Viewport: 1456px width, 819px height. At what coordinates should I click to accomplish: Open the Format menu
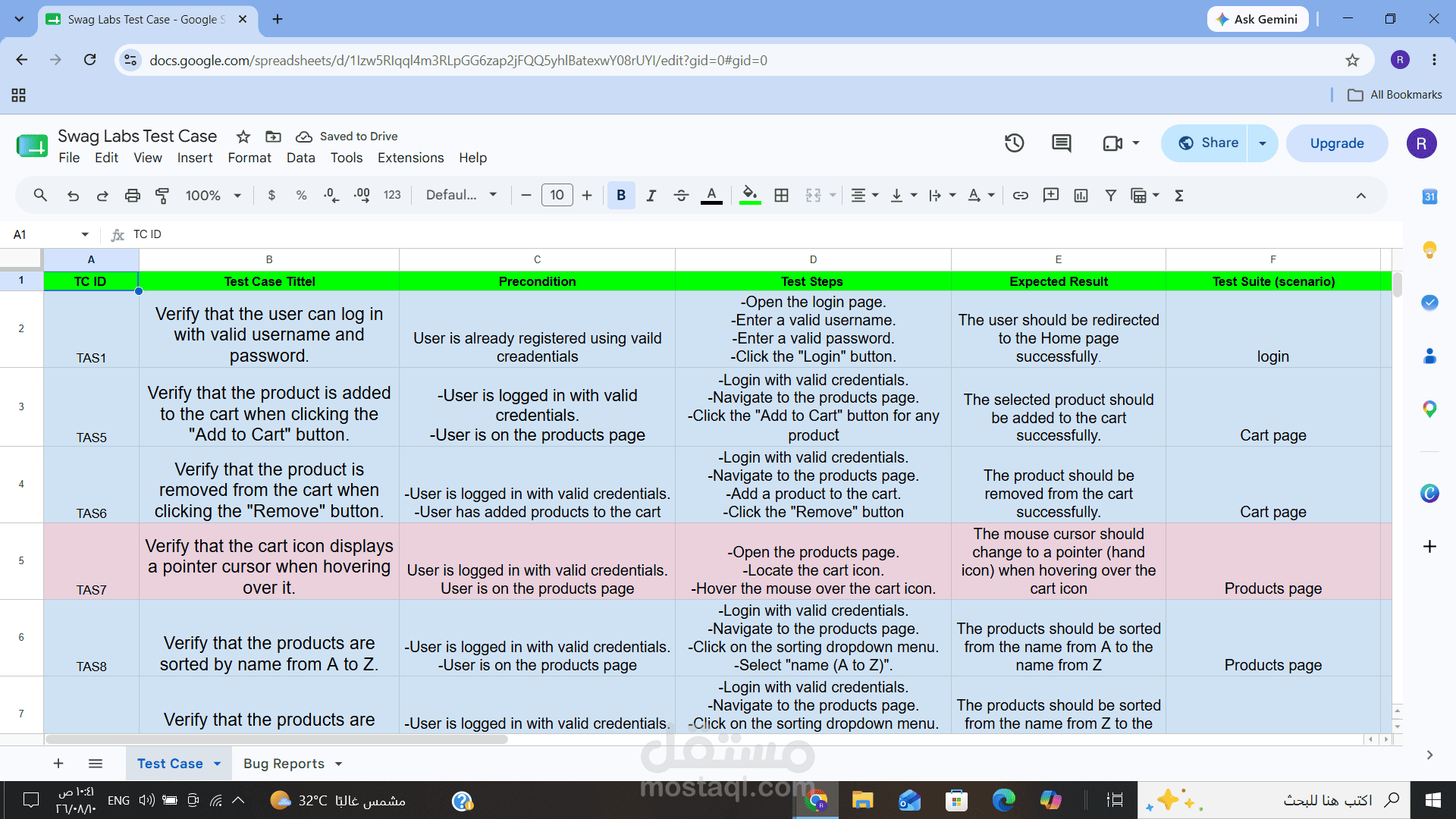(x=249, y=158)
